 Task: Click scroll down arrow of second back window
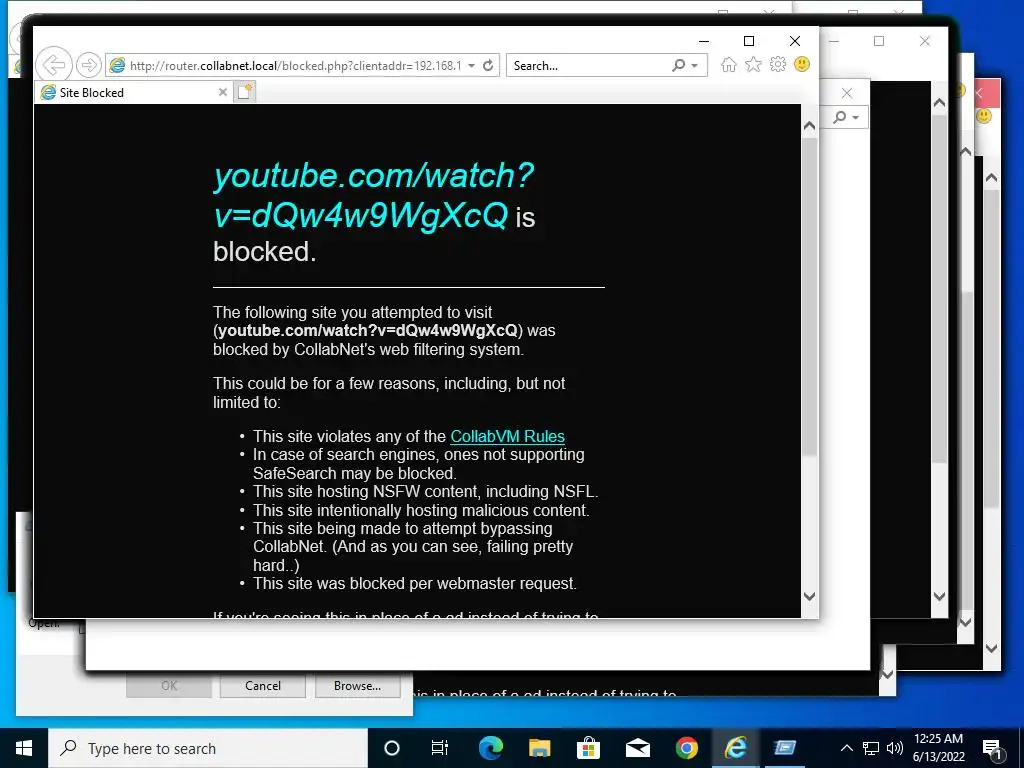pyautogui.click(x=939, y=596)
